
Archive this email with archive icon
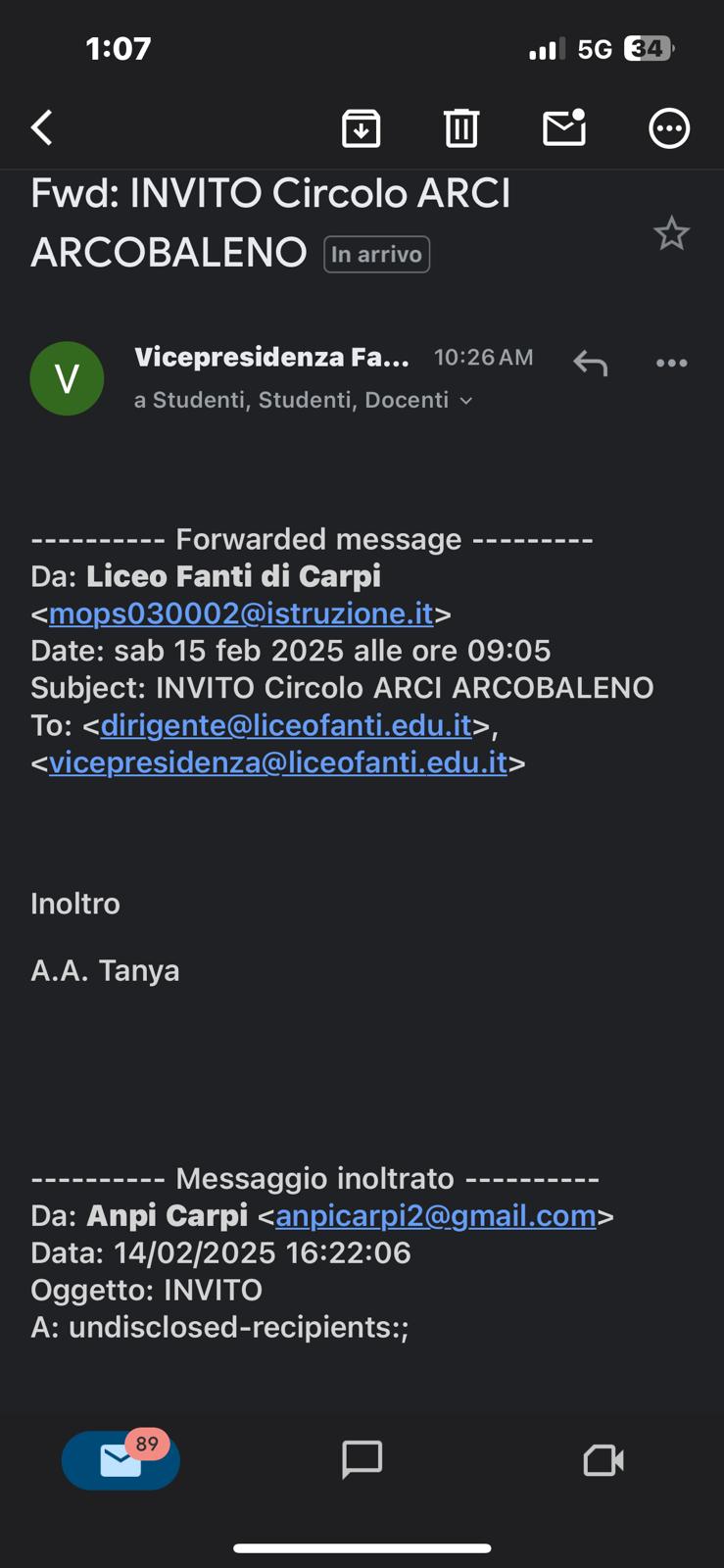(361, 128)
